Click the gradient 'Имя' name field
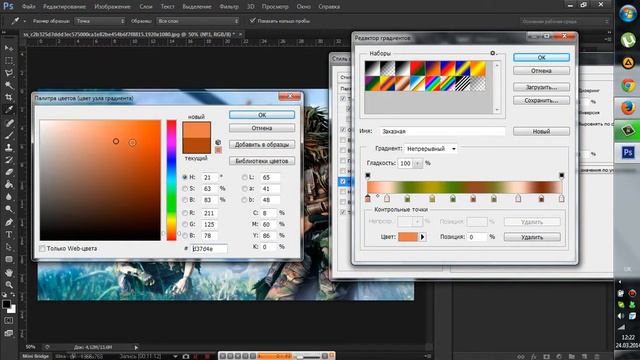This screenshot has height=360, width=640. point(442,131)
